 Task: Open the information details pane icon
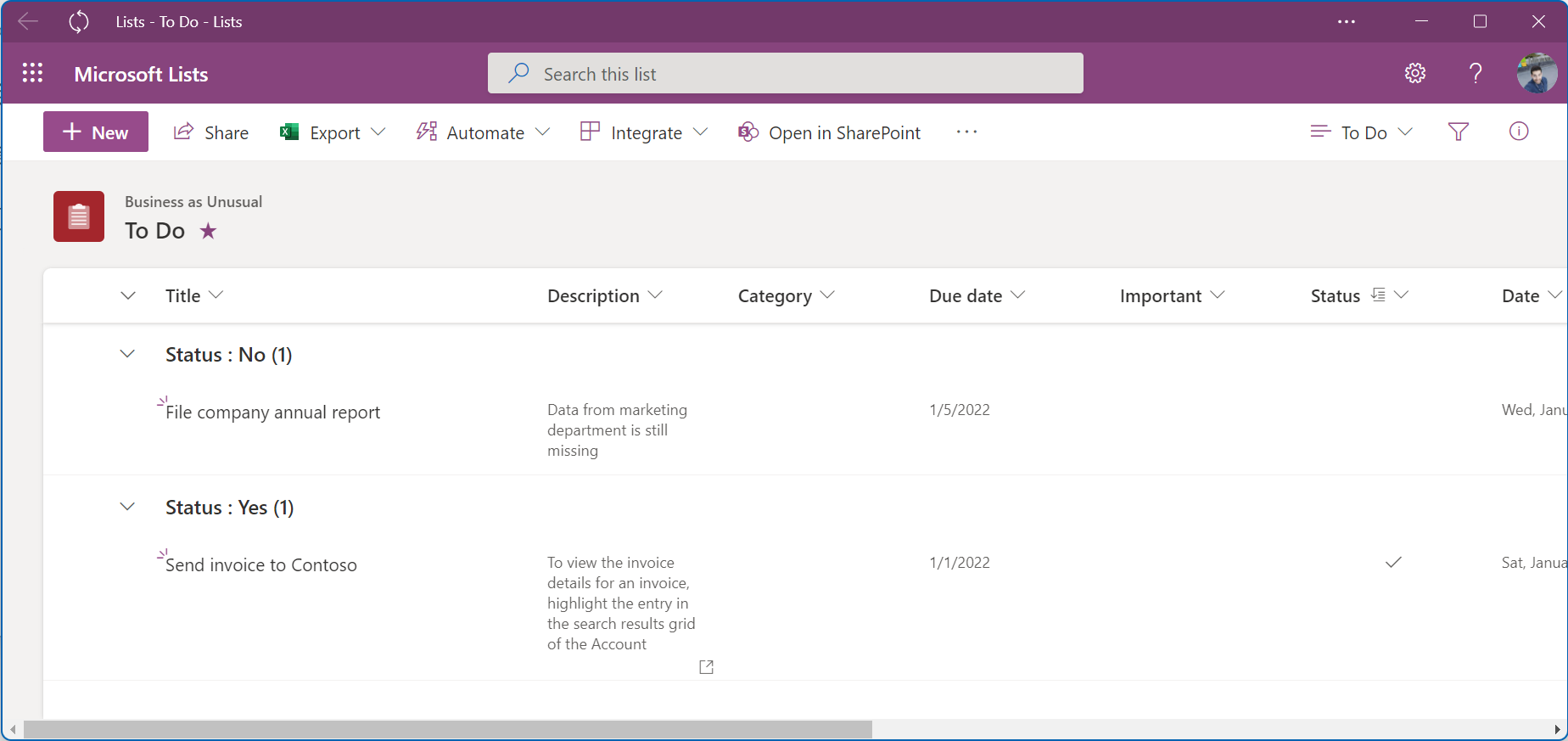click(1519, 131)
